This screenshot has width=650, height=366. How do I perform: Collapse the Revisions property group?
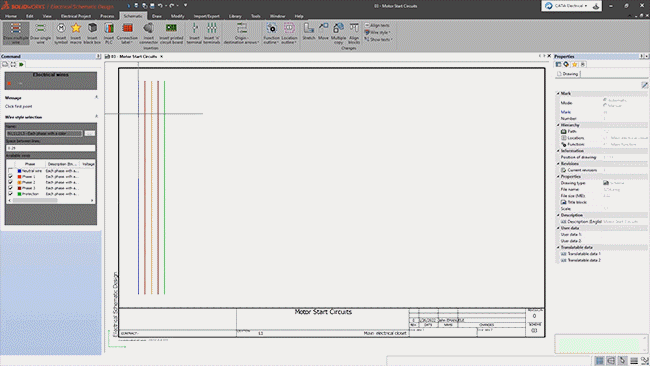point(558,164)
